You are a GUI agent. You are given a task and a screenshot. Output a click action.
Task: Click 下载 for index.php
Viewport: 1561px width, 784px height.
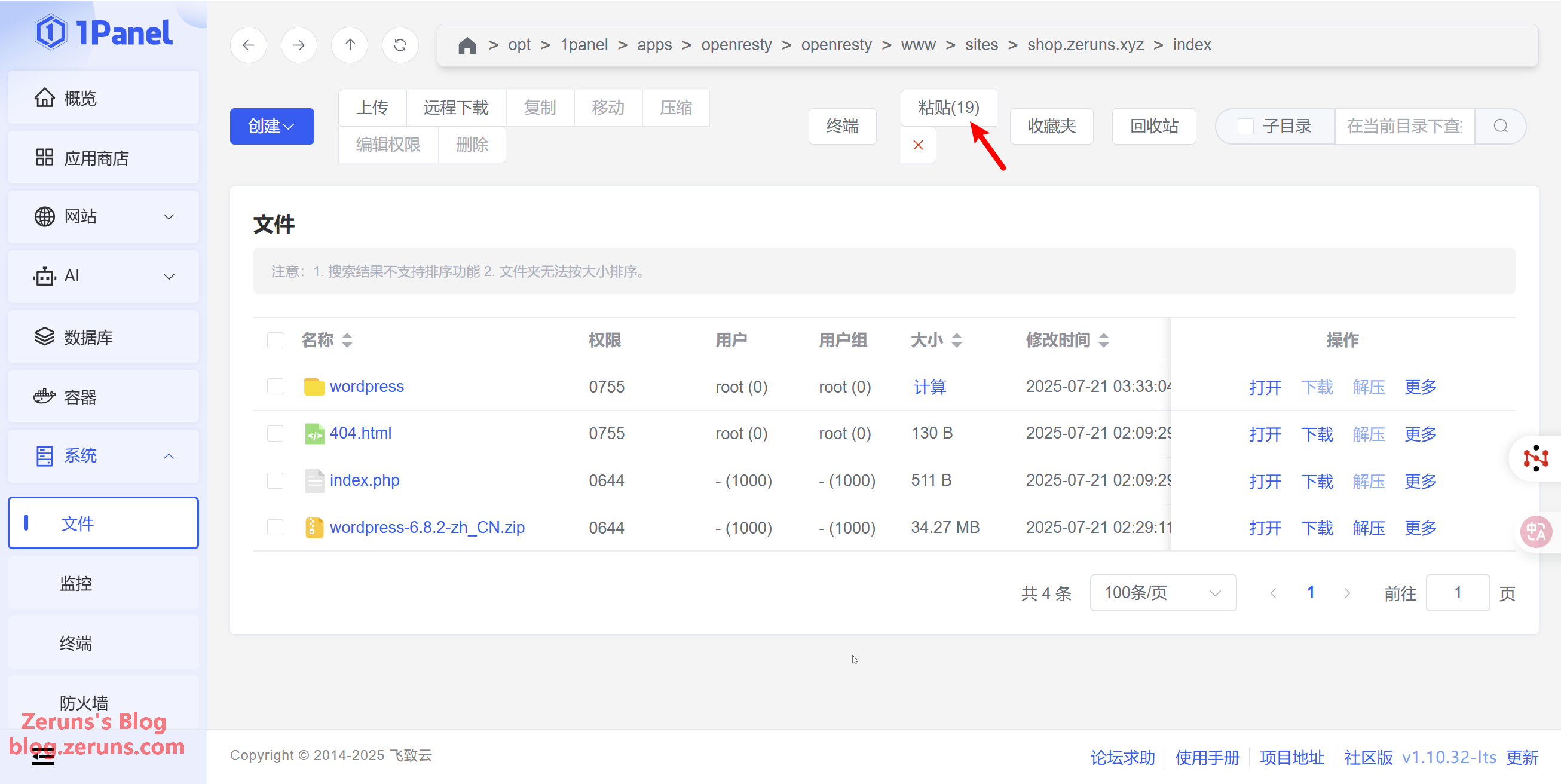click(x=1317, y=481)
